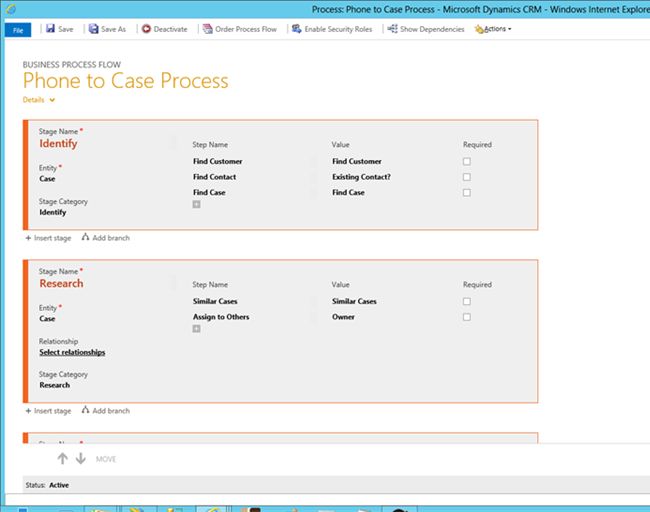Edit the Research stage name

(61, 284)
